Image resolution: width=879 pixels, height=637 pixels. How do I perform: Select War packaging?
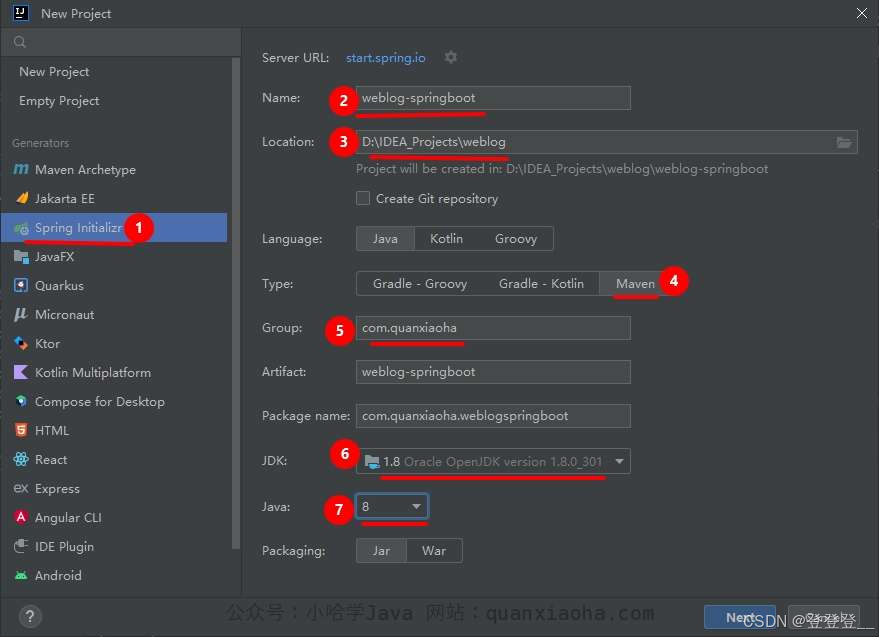[x=434, y=551]
